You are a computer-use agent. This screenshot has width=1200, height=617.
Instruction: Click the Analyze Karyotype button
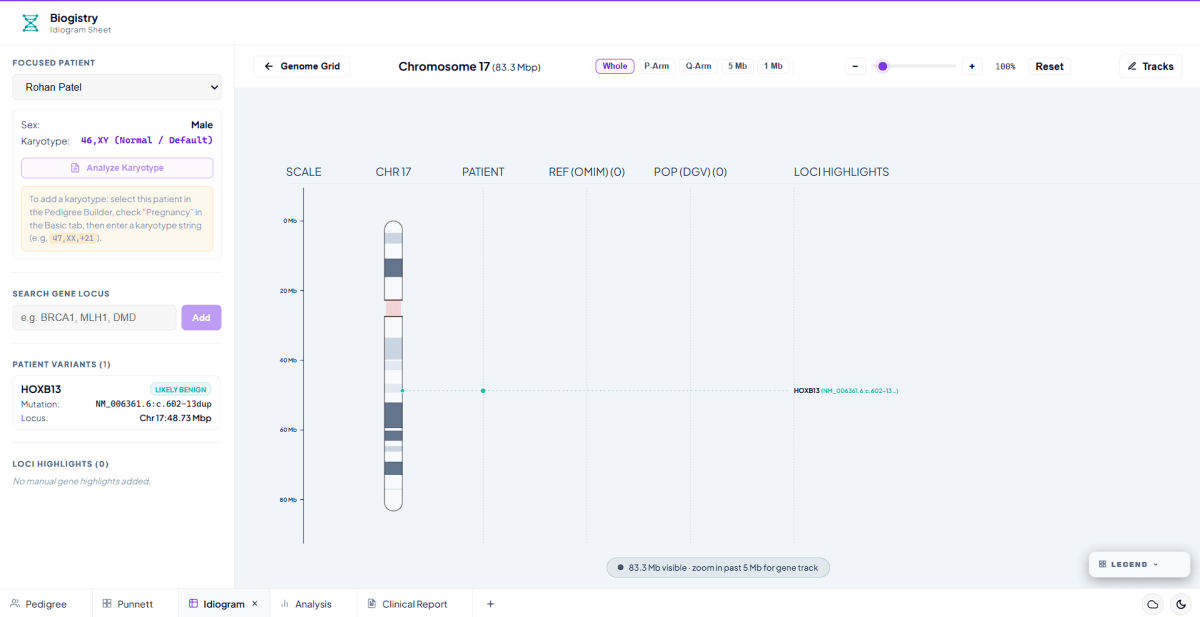coord(117,168)
